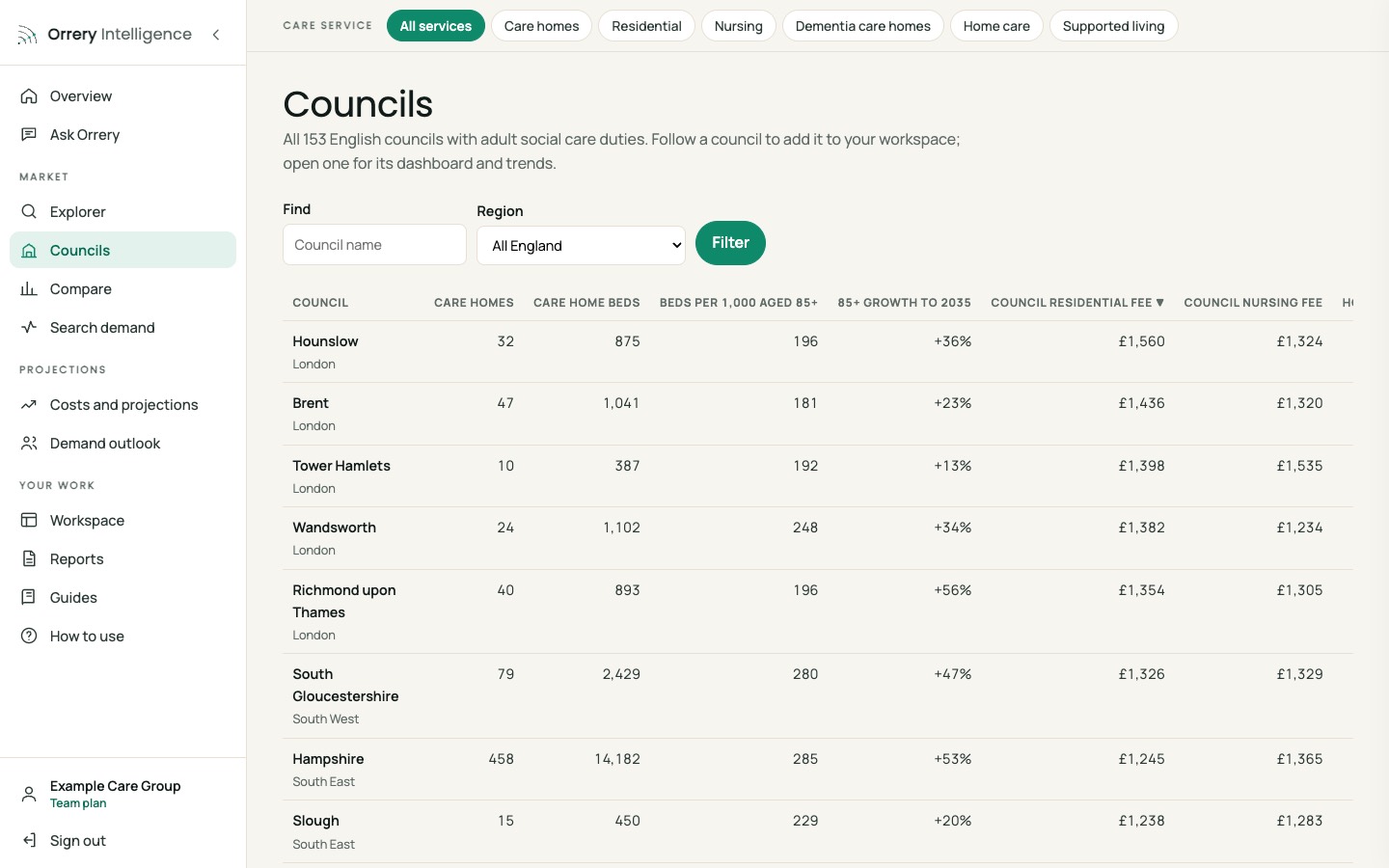Select the Care homes filter pill
The height and width of the screenshot is (868, 1389).
click(x=541, y=26)
